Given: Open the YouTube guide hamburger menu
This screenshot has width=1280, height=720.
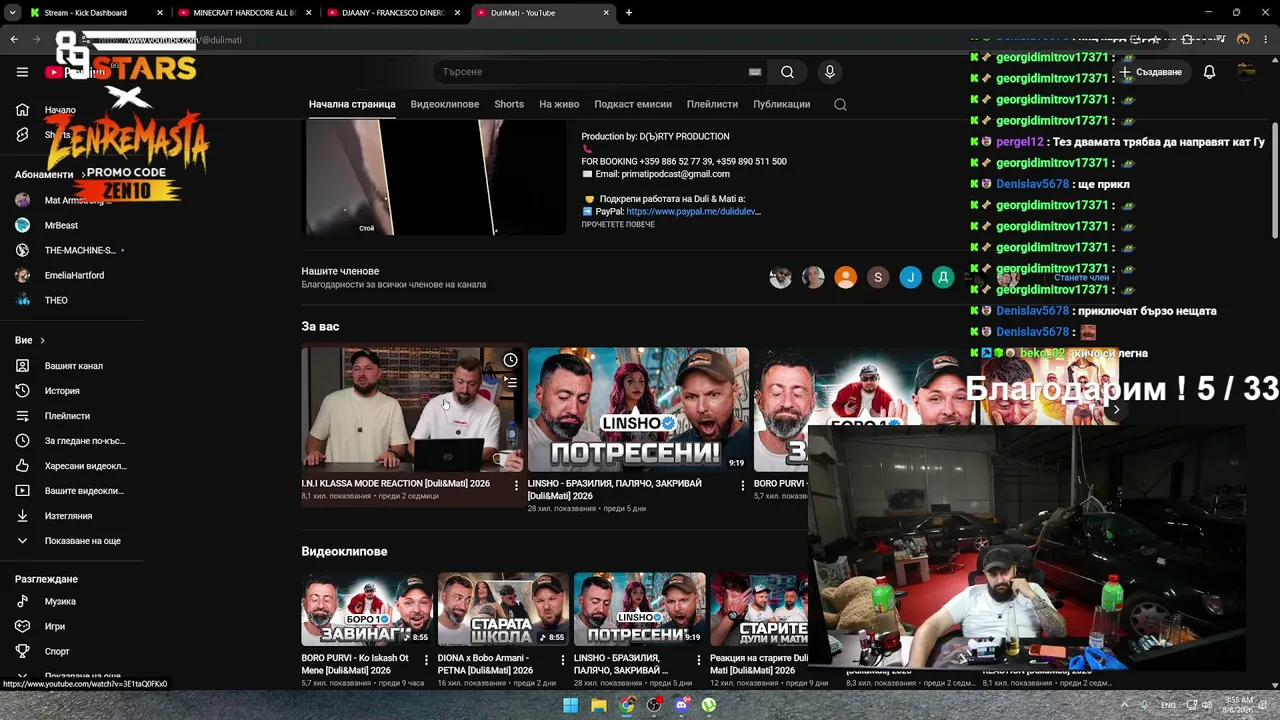Looking at the screenshot, I should [x=22, y=72].
